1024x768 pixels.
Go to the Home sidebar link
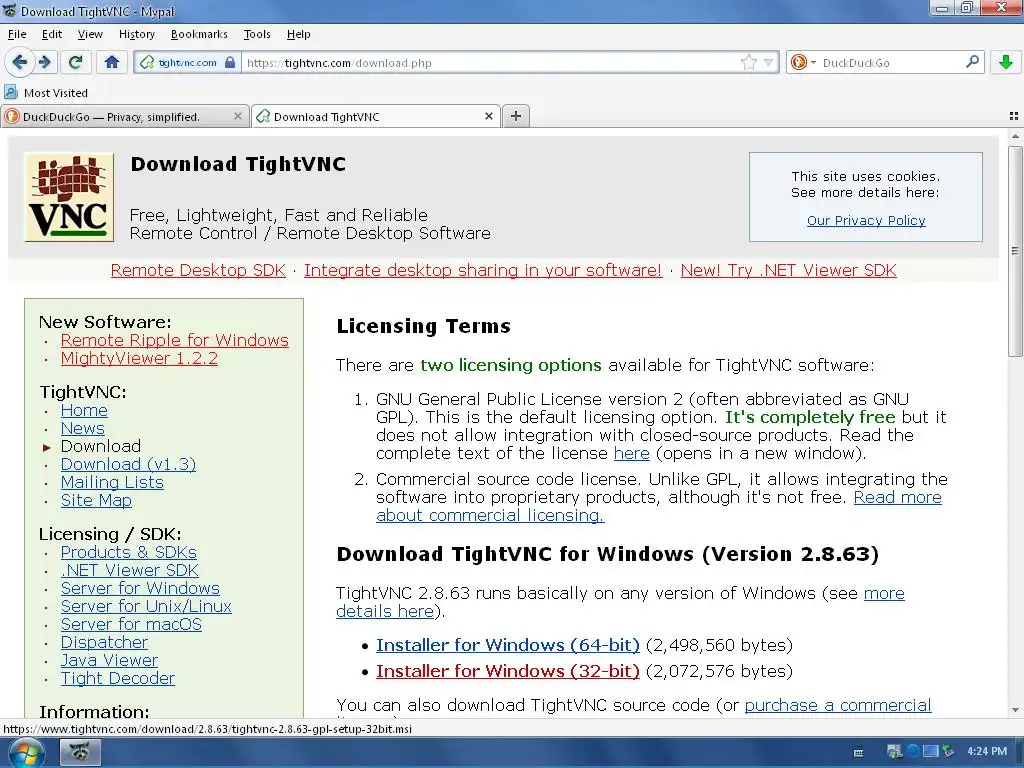coord(84,411)
